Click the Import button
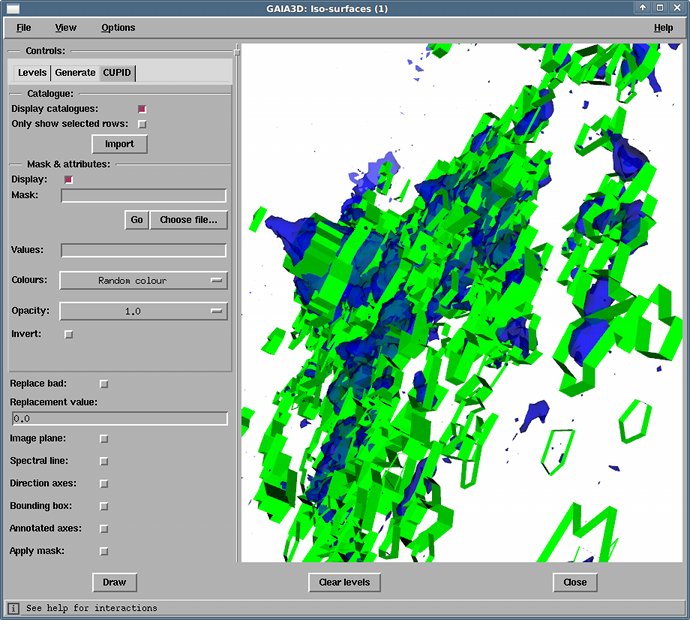The height and width of the screenshot is (620, 690). coord(119,144)
